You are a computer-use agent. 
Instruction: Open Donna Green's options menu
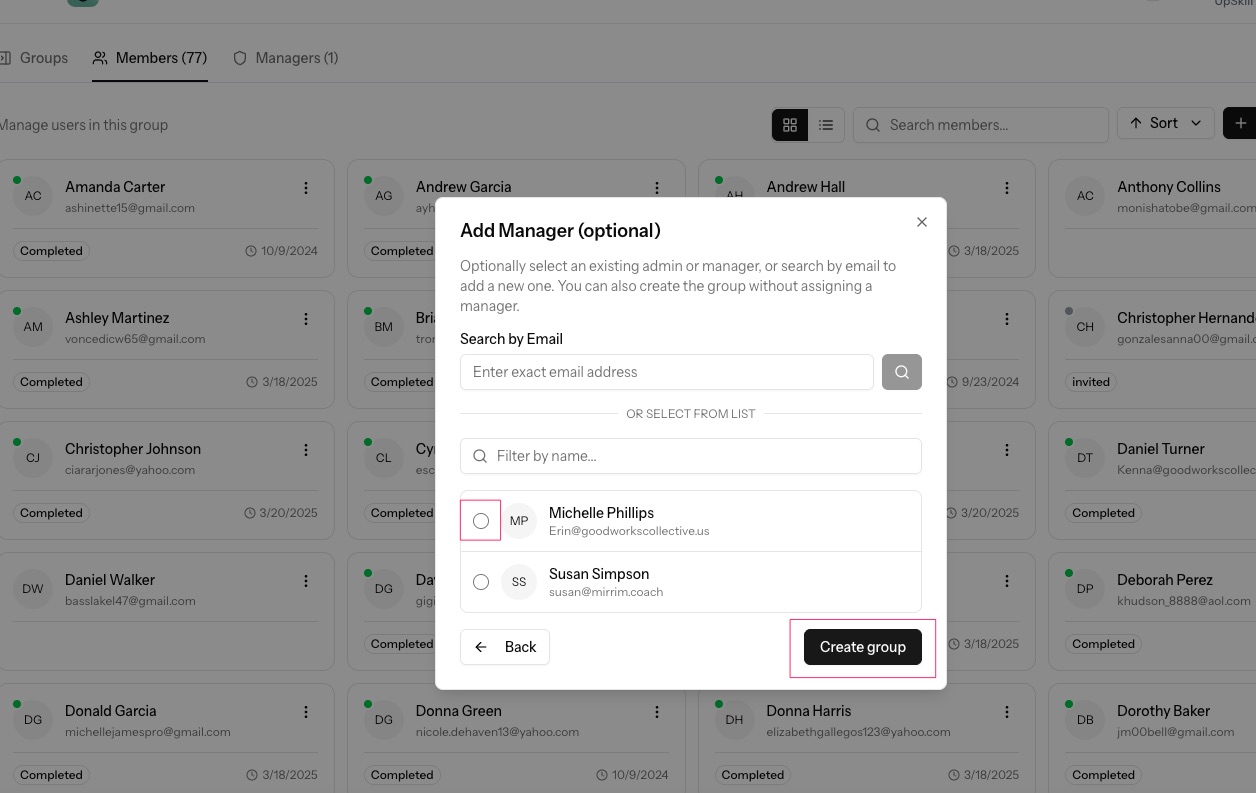coord(657,712)
